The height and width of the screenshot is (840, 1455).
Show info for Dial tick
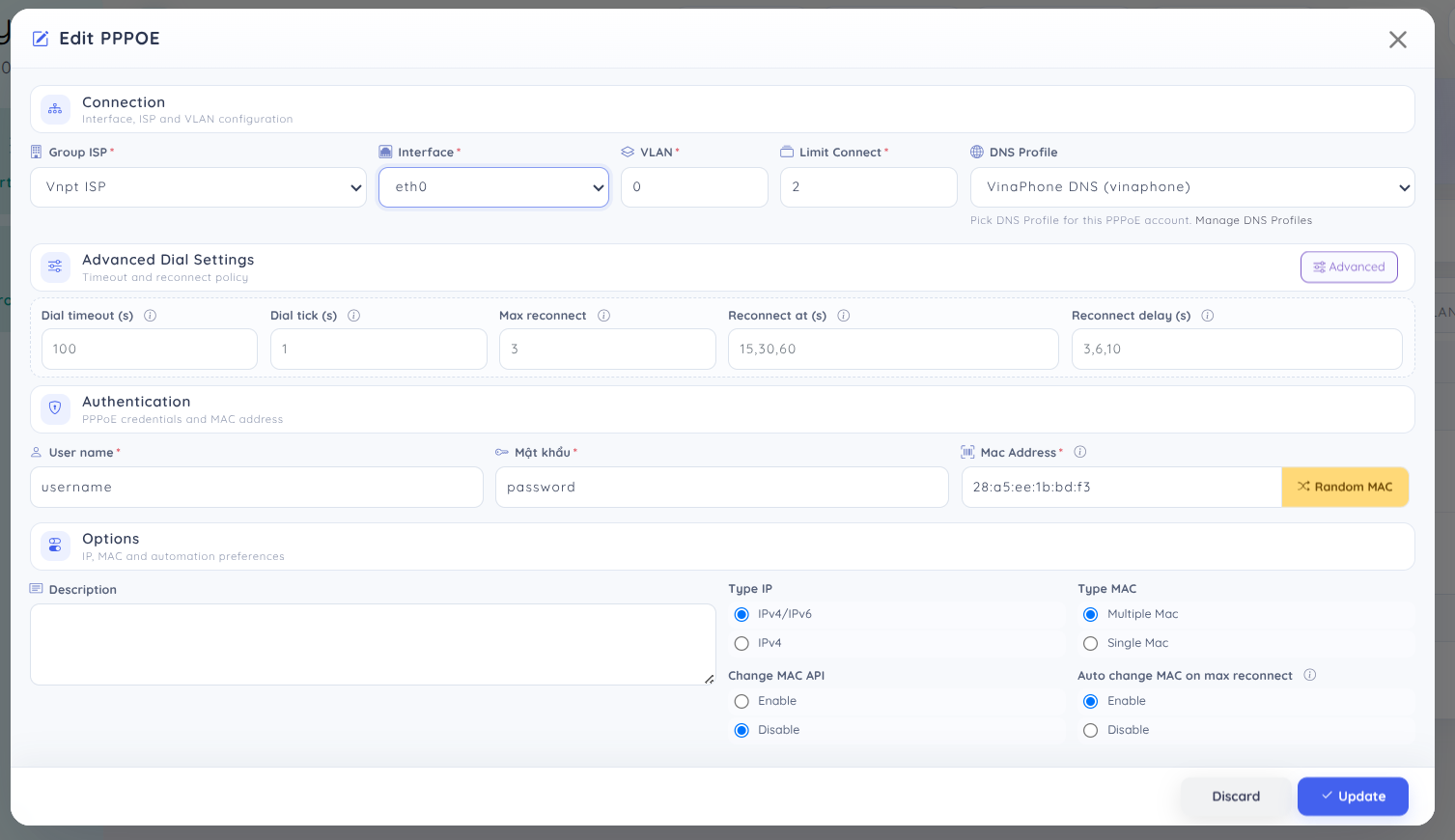[354, 316]
